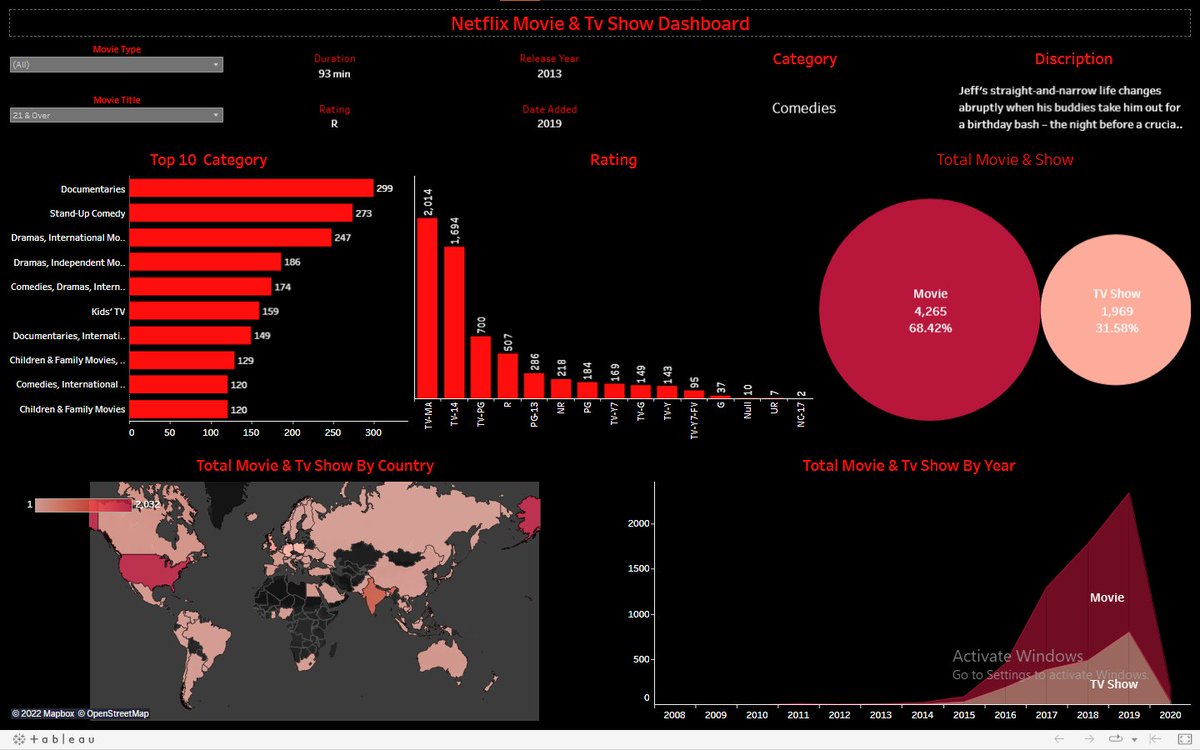This screenshot has height=750, width=1200.
Task: Click the revert-to-original-view icon
Action: coord(1155,739)
